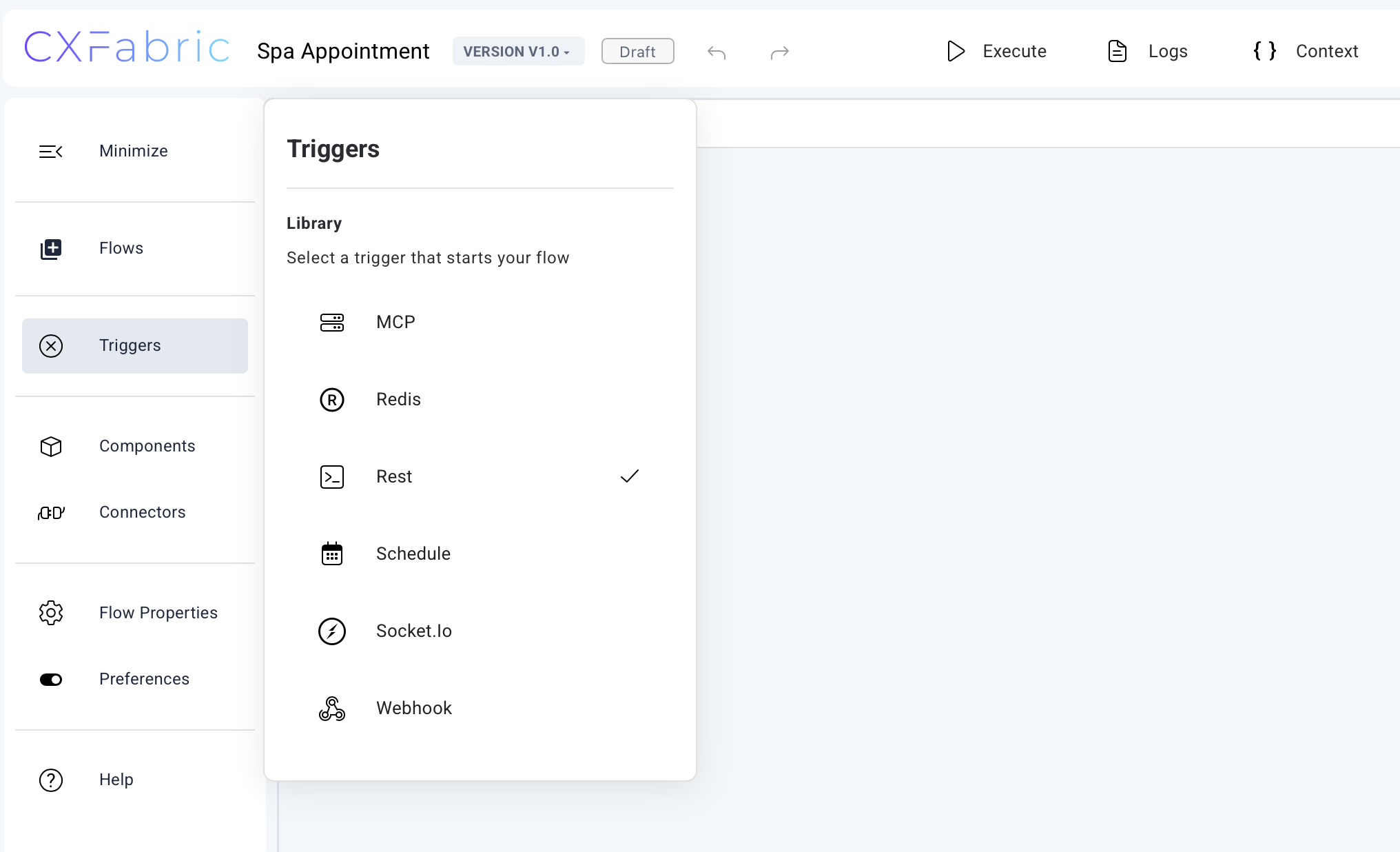Click the redo arrow icon
This screenshot has height=852, width=1400.
780,52
